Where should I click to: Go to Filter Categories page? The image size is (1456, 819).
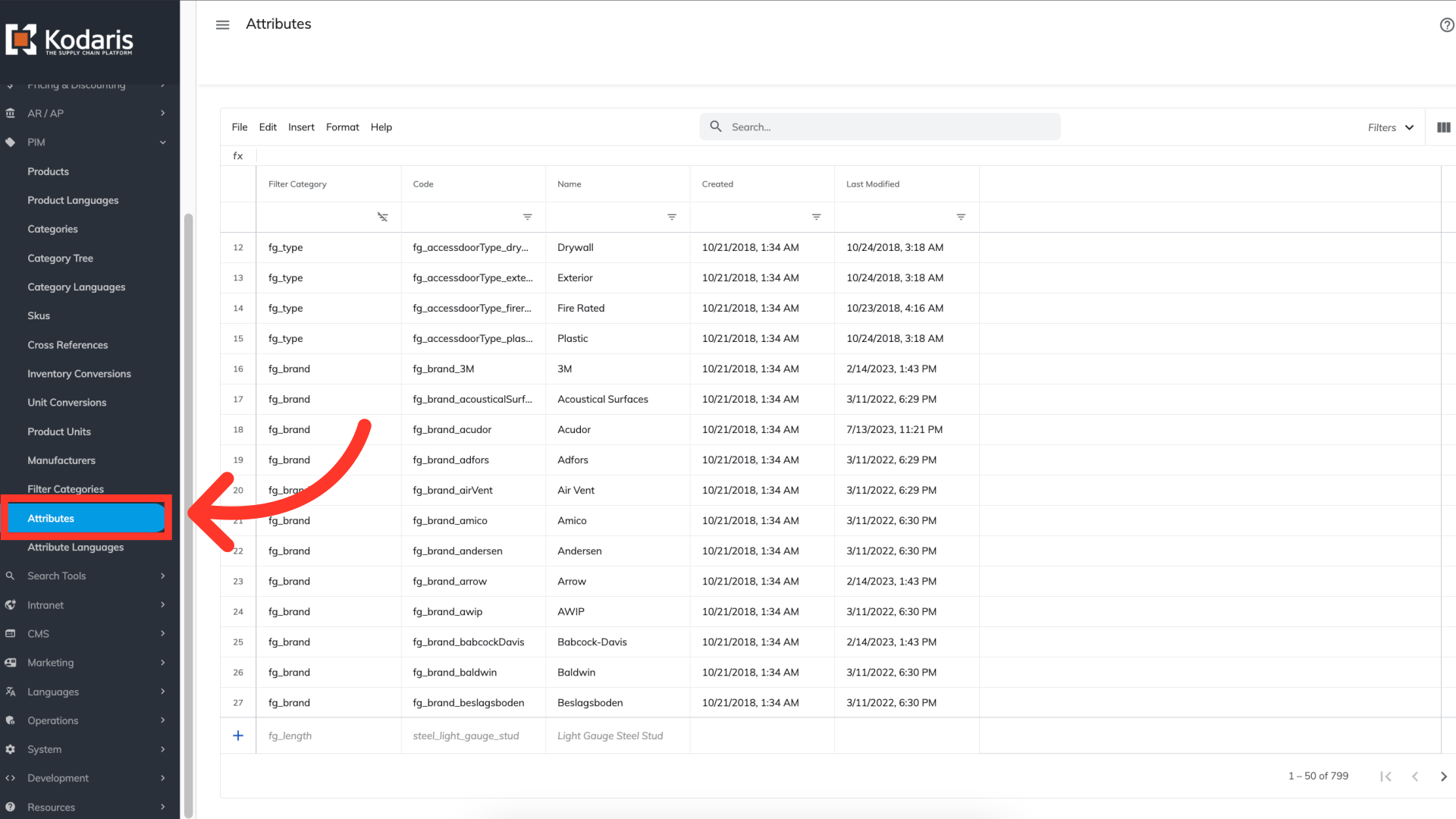coord(65,489)
